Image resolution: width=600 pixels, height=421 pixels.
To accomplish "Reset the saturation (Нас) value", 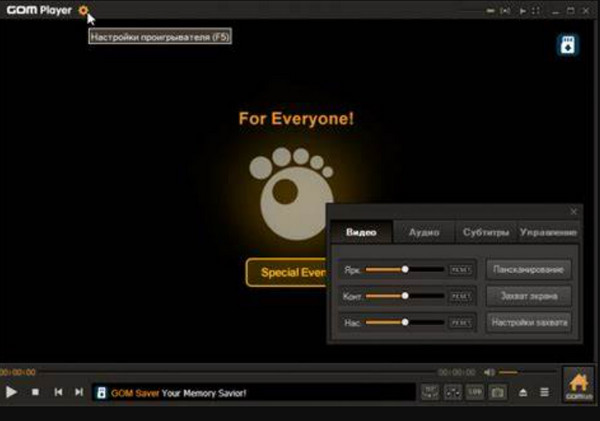I will [x=460, y=323].
